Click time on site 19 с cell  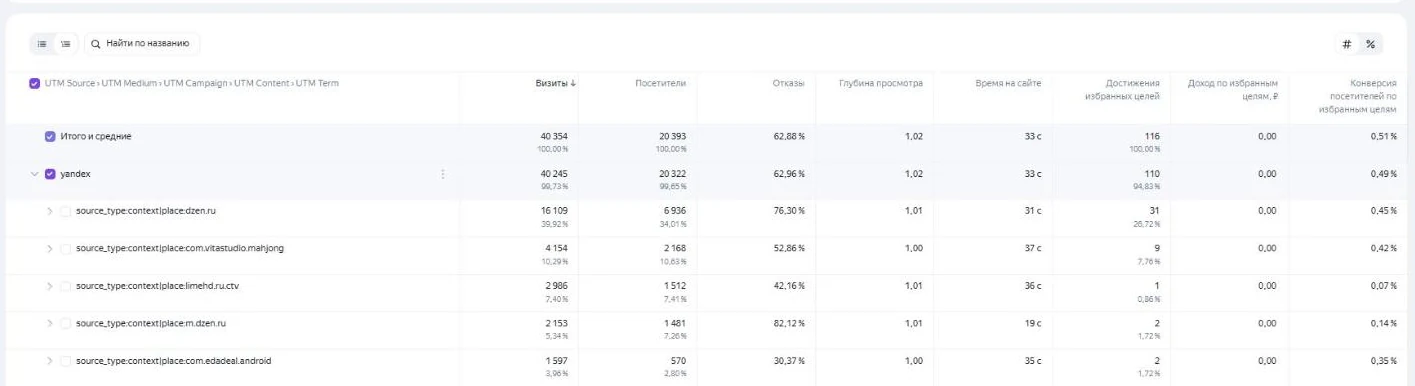1033,323
